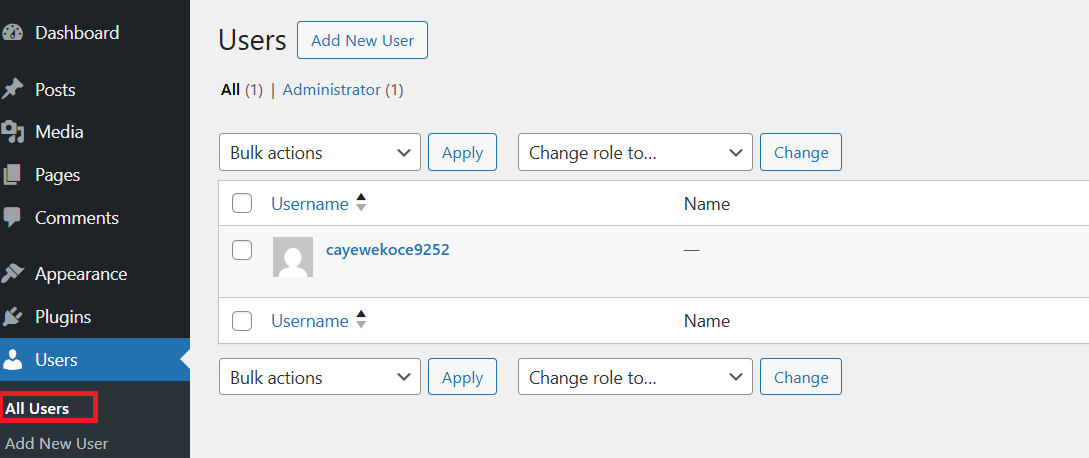The height and width of the screenshot is (458, 1089).
Task: Click the Add New User button beside heading
Action: tap(363, 40)
